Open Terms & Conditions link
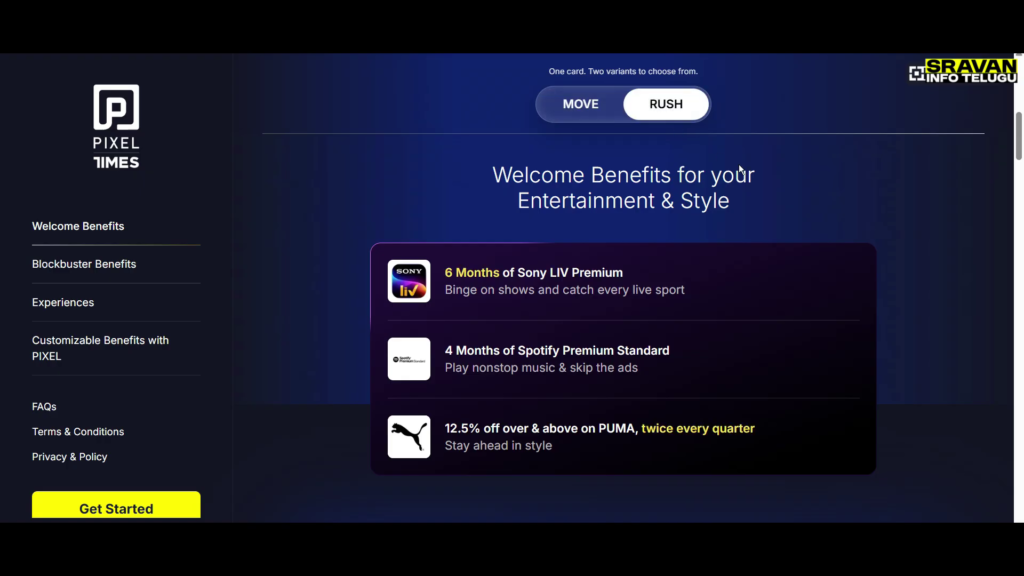 point(78,432)
